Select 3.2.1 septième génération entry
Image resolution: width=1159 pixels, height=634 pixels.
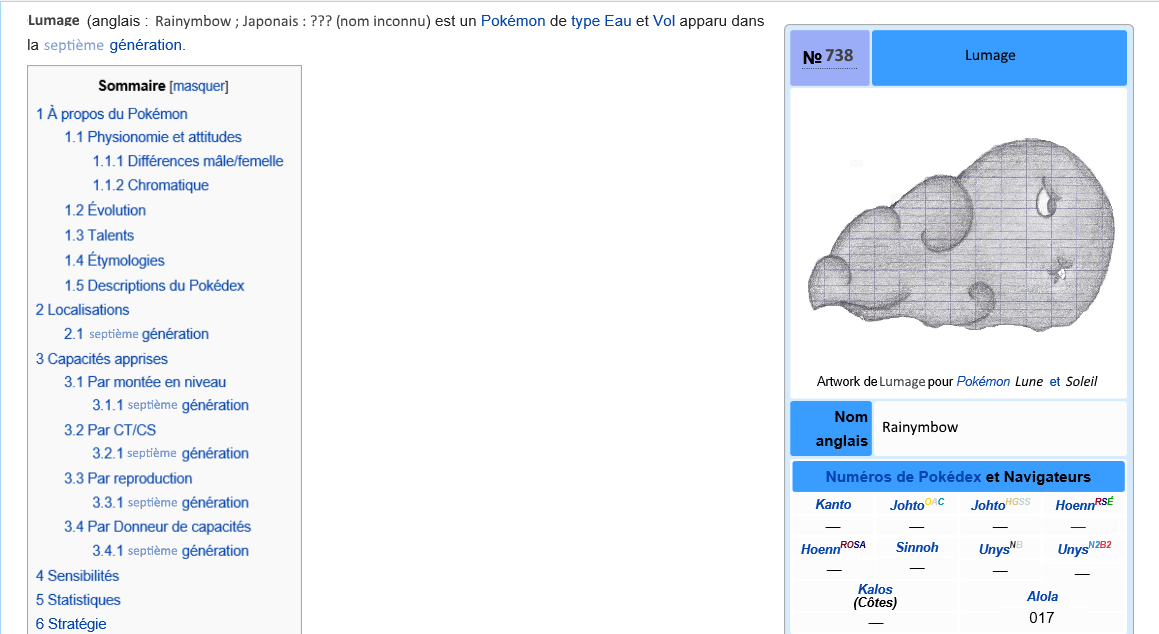click(170, 453)
